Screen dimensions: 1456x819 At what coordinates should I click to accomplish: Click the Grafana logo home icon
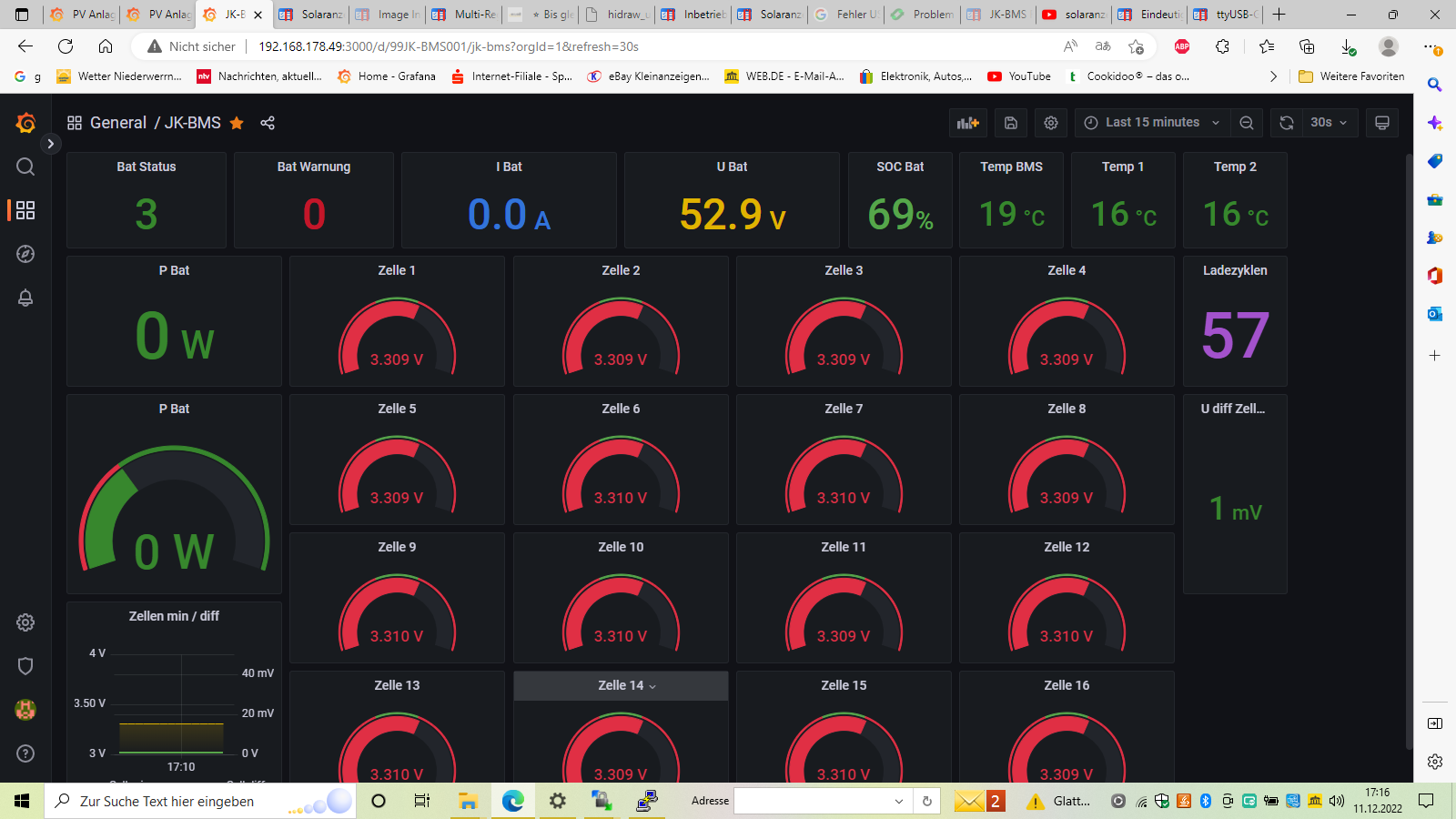25,123
